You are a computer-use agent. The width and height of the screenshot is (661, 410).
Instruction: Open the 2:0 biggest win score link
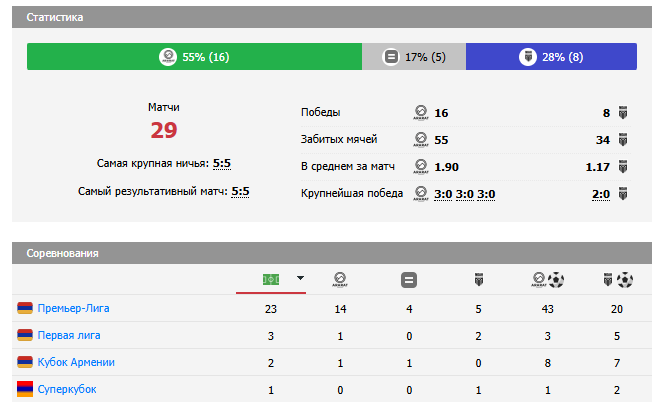click(x=600, y=194)
